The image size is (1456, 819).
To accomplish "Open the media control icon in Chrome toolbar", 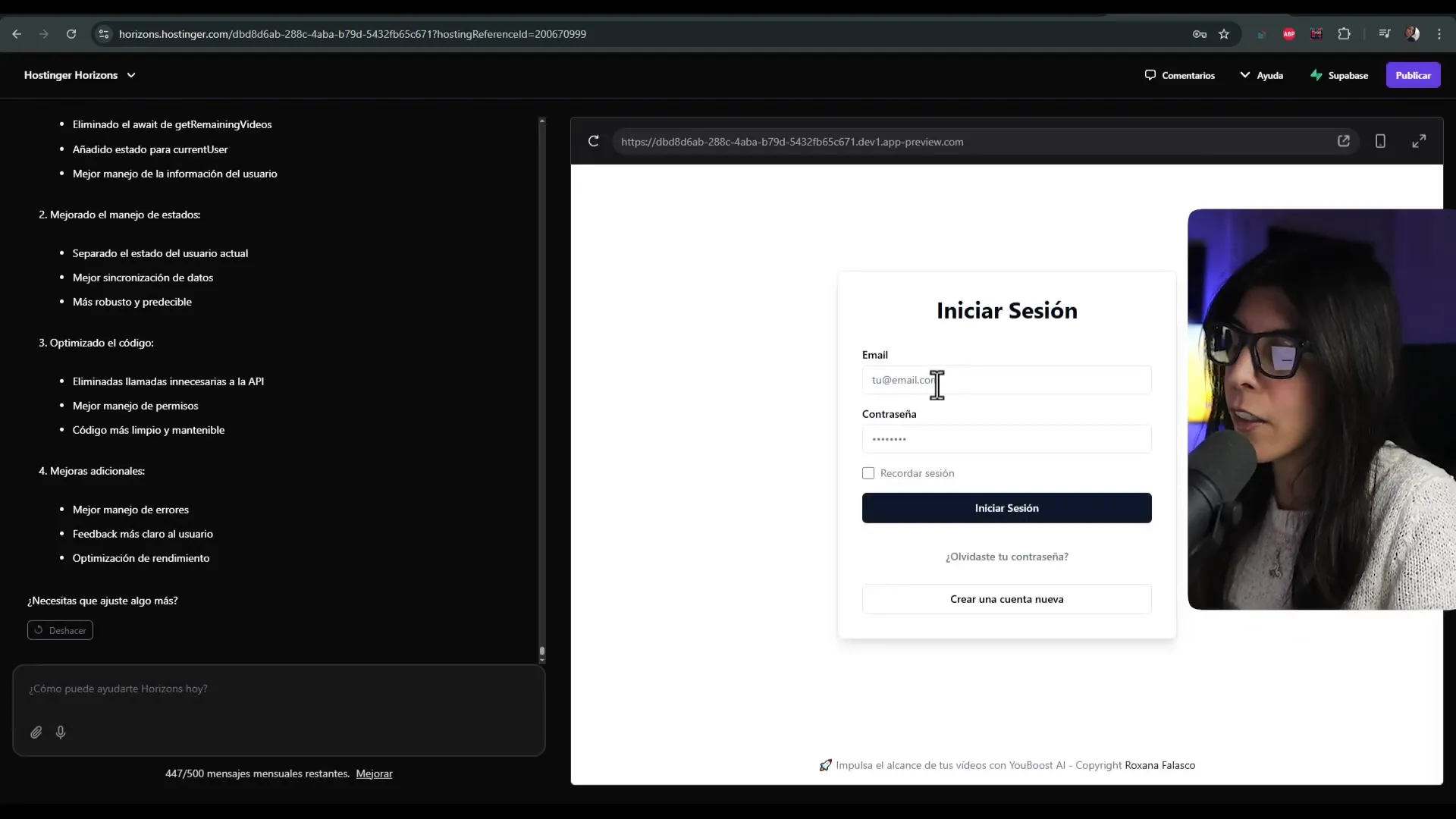I will [x=1385, y=34].
